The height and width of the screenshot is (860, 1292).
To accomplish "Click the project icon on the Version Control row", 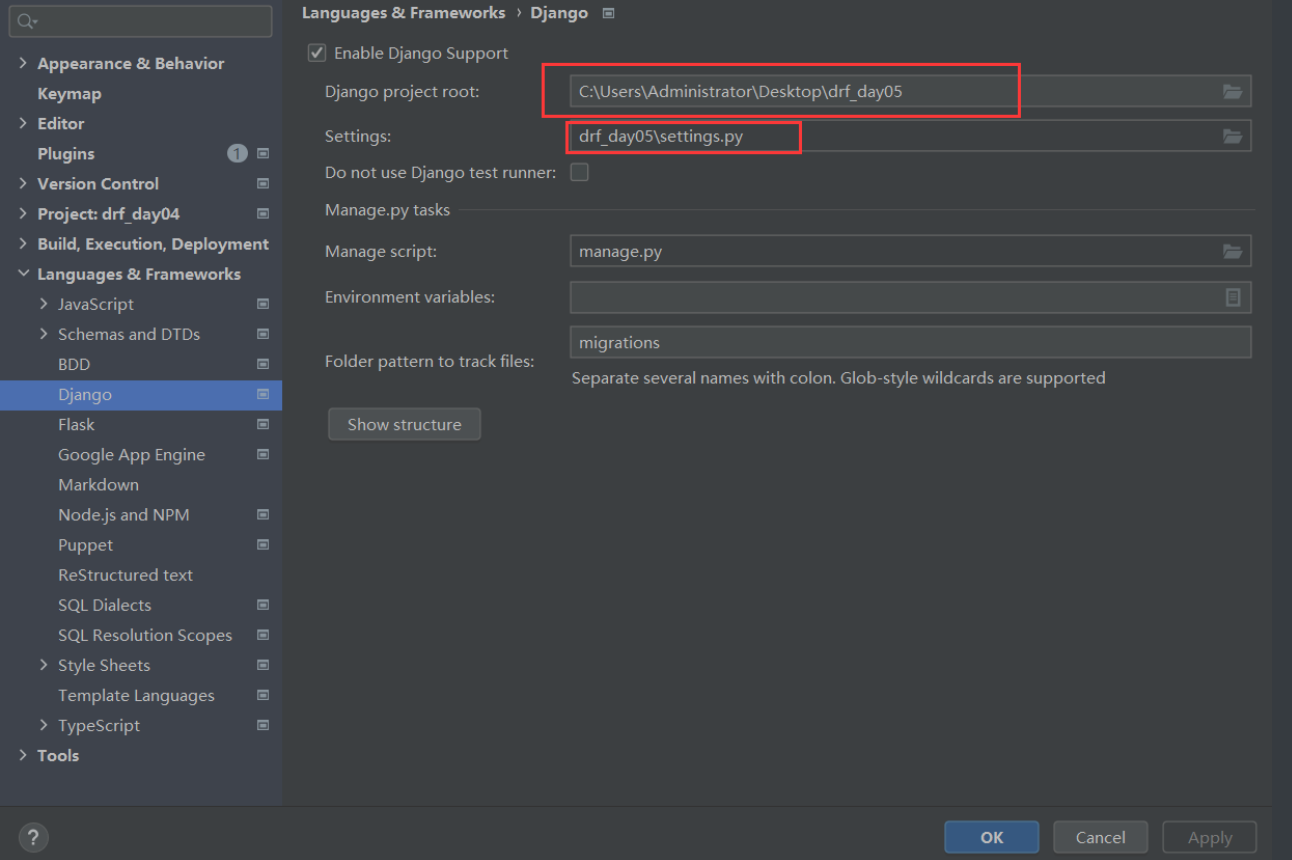I will [263, 184].
